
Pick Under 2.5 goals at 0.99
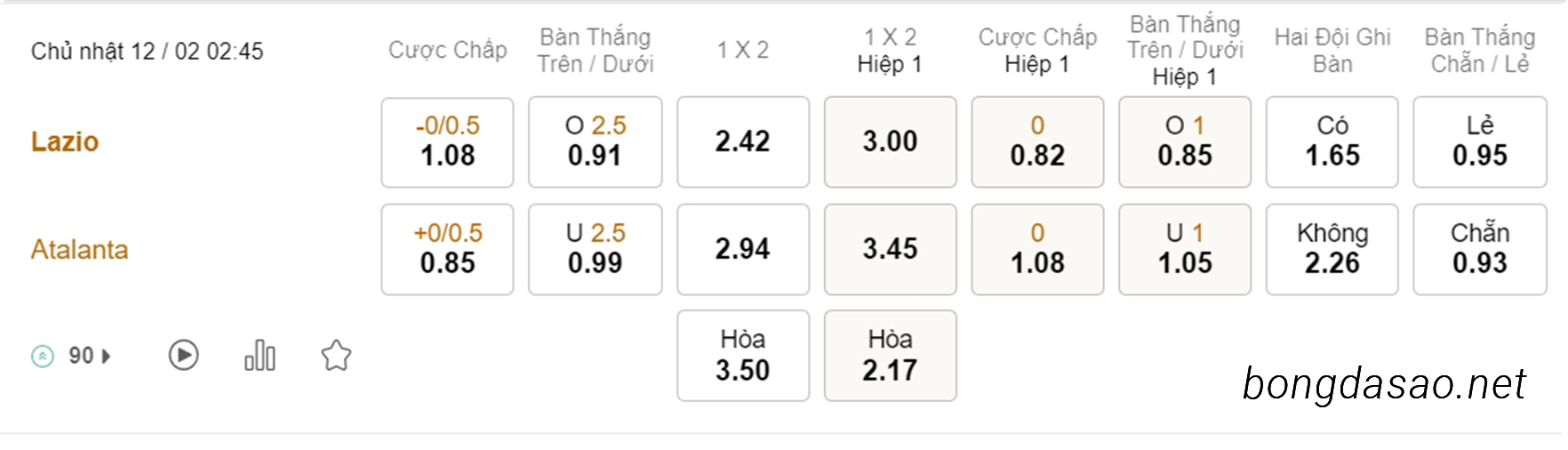click(596, 249)
